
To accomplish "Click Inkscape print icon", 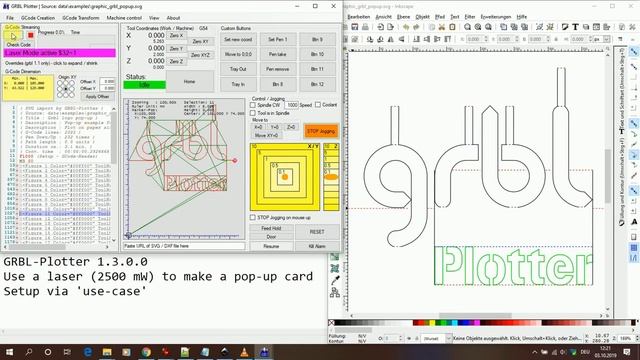I will pyautogui.click(x=365, y=27).
